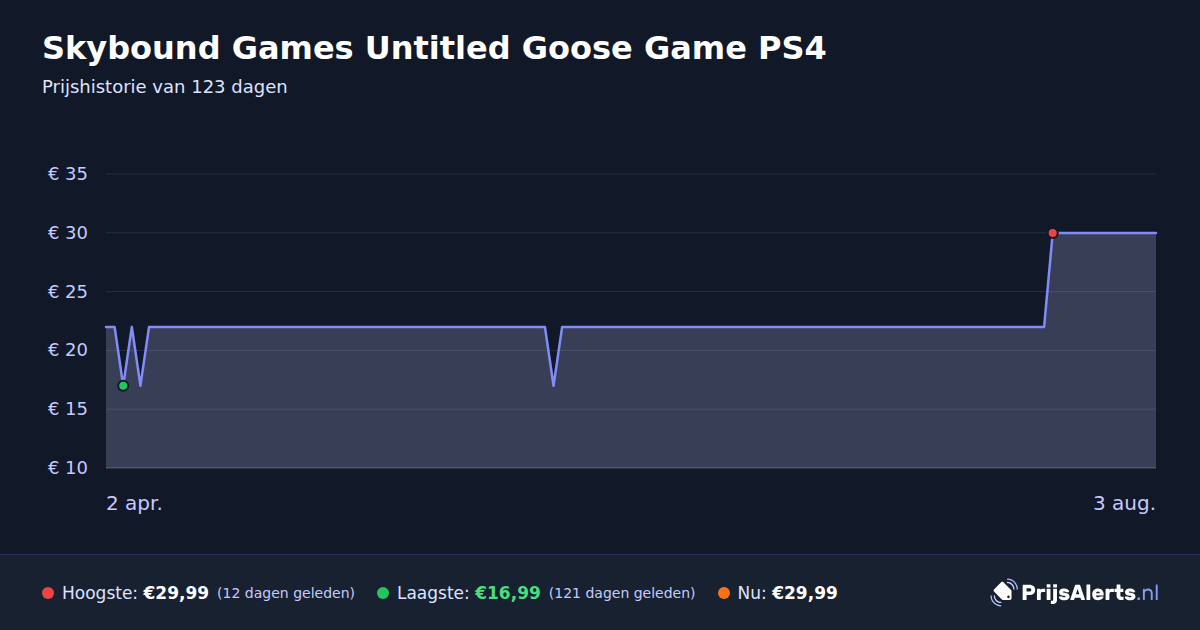Click the green Laagste legend dot
Screen dimensions: 1200x630
tap(383, 593)
